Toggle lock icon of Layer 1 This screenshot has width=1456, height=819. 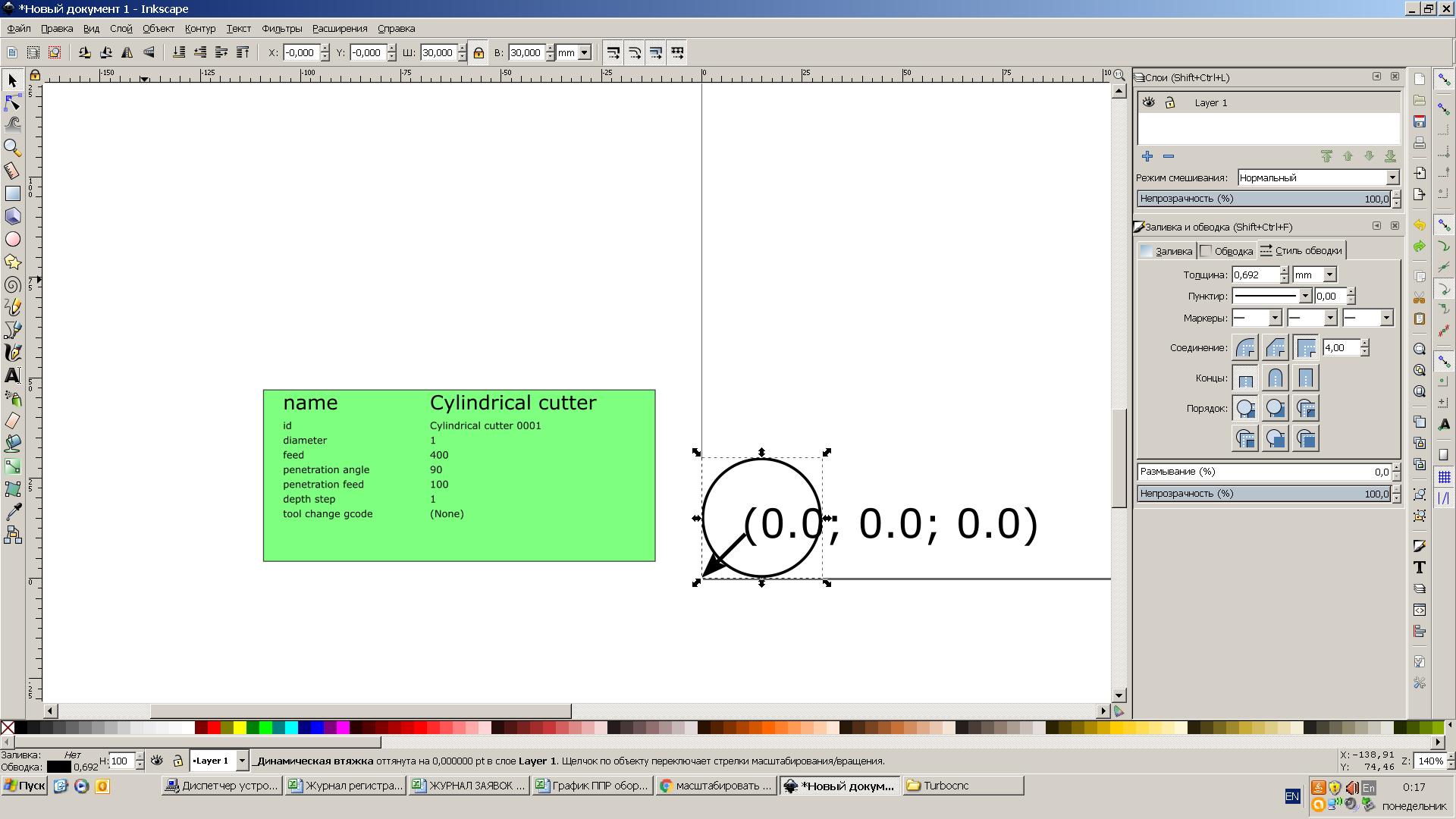coord(1169,102)
